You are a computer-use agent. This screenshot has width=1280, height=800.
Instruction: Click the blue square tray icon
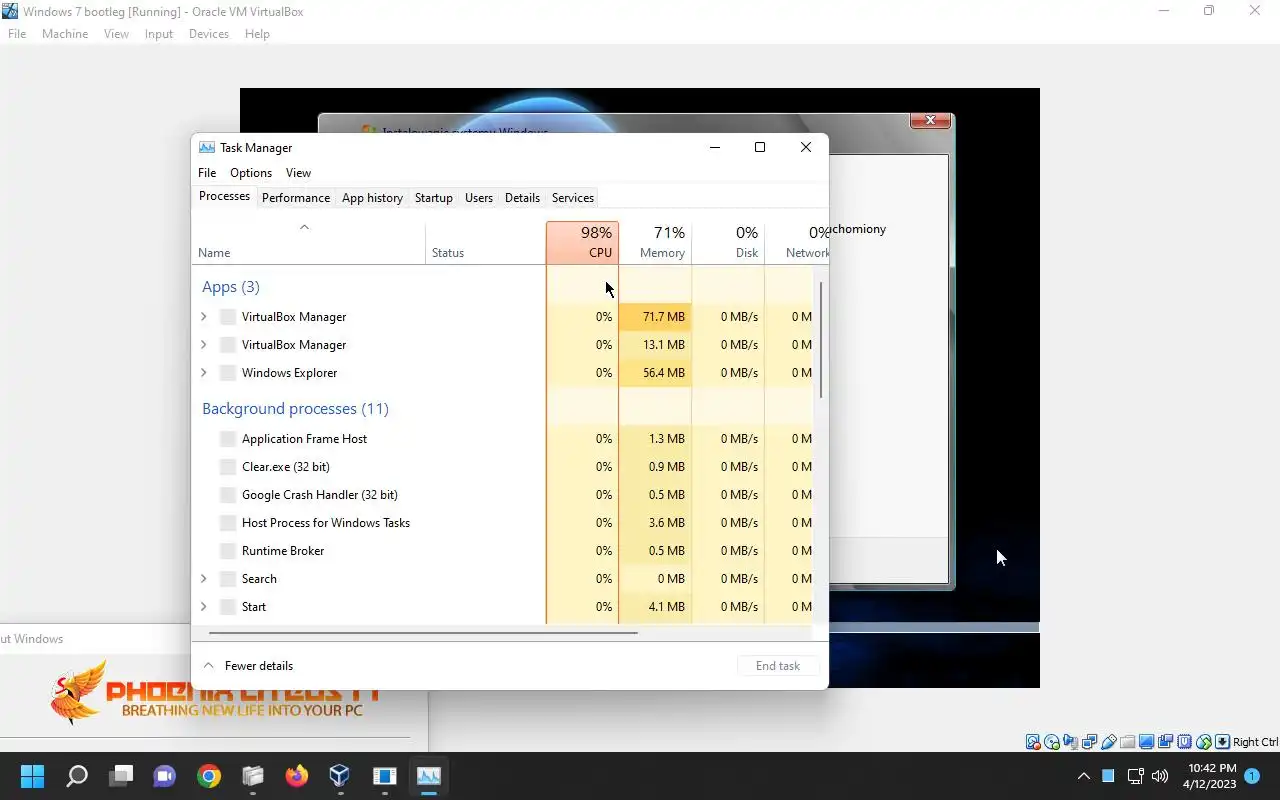(x=1108, y=776)
